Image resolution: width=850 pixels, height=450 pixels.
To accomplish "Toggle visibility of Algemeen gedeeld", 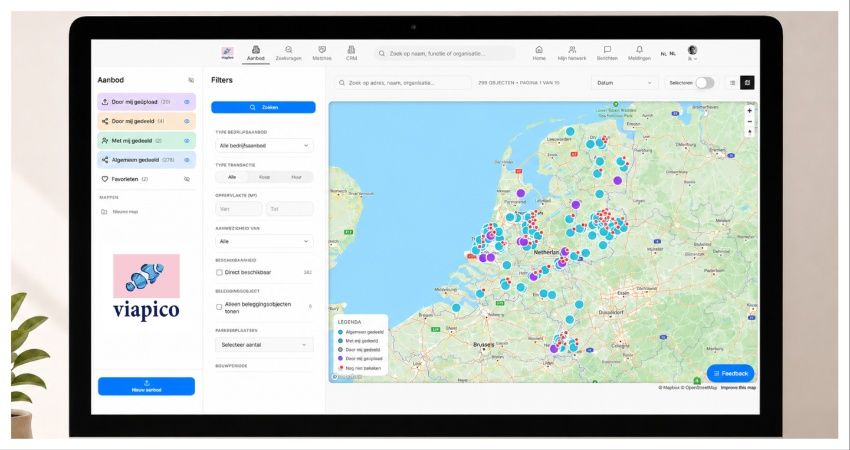I will coord(186,160).
